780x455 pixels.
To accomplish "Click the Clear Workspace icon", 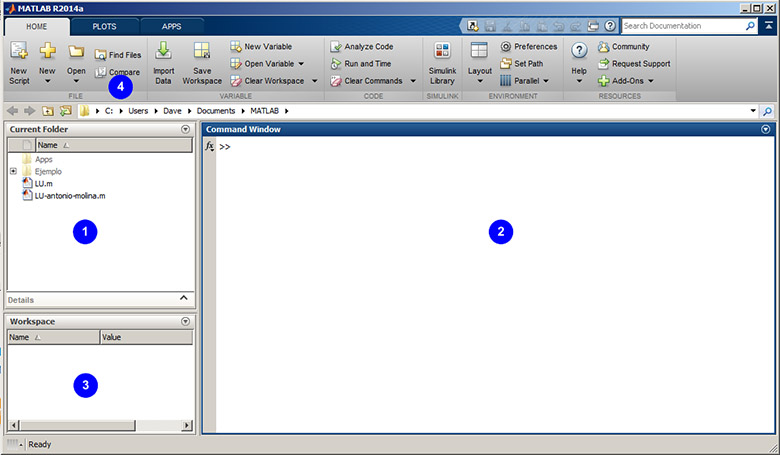I will (x=236, y=81).
